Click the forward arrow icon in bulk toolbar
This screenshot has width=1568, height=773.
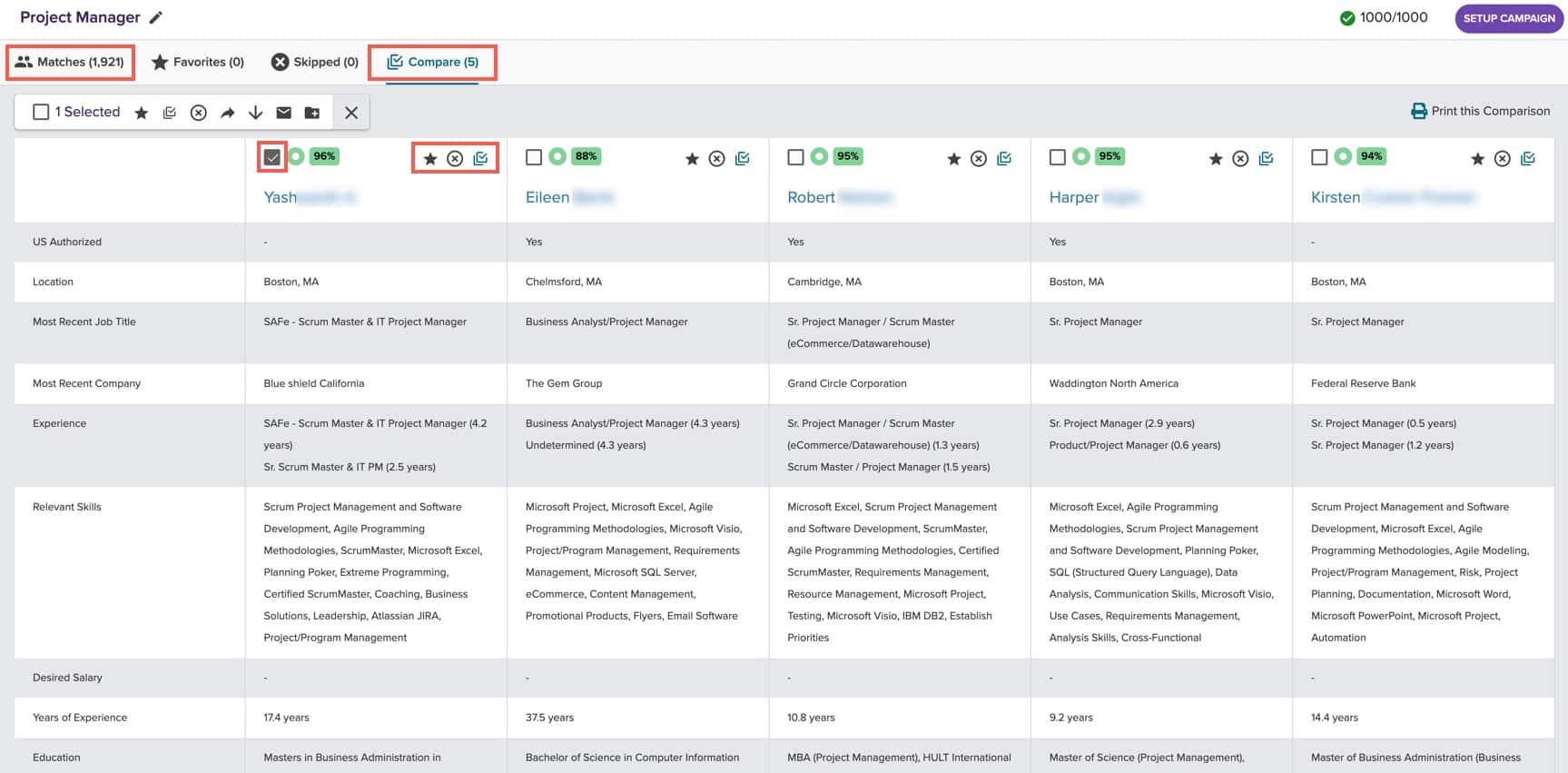coord(227,113)
